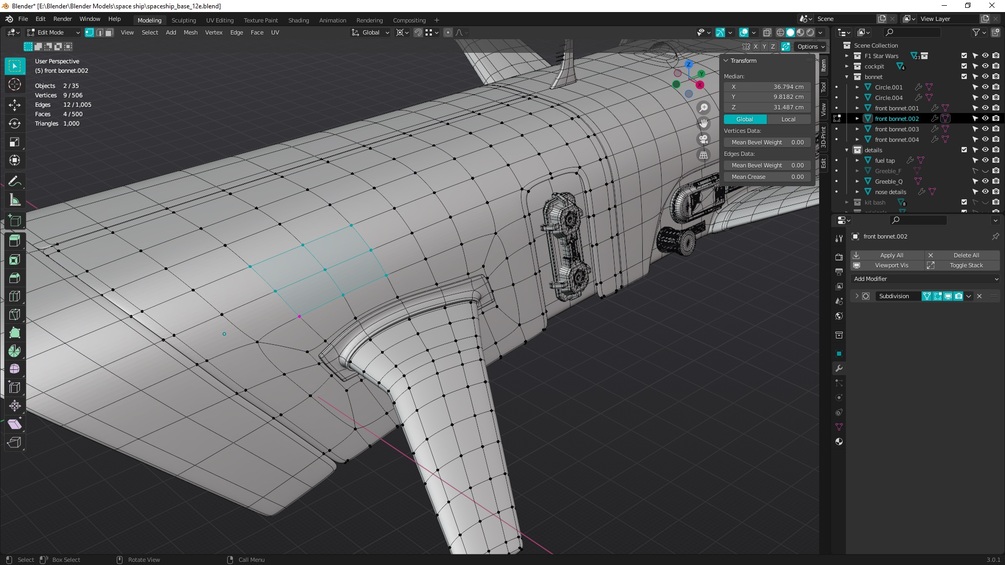1005x565 pixels.
Task: Select the Rotate tool
Action: click(x=15, y=123)
